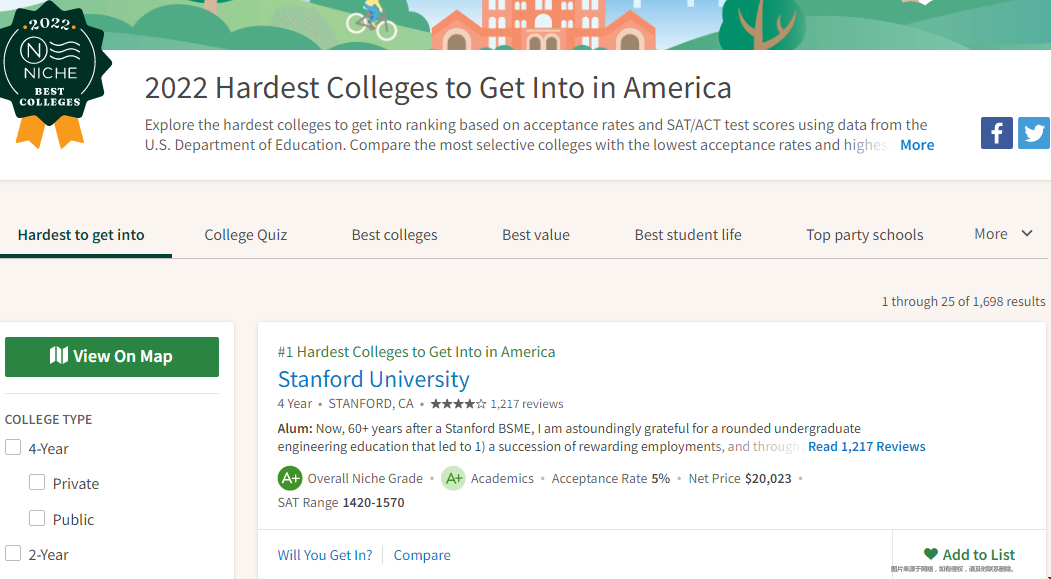Expand the More rankings dropdown
Screen dimensions: 1051x579
pos(1003,234)
